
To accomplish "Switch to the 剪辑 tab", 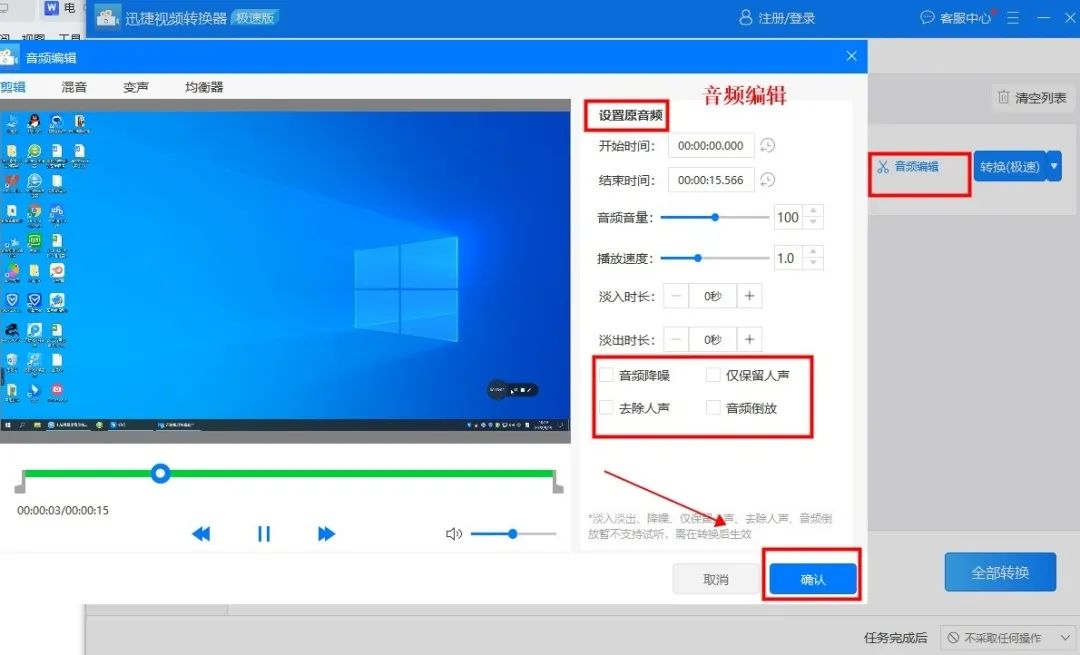I will [x=13, y=87].
